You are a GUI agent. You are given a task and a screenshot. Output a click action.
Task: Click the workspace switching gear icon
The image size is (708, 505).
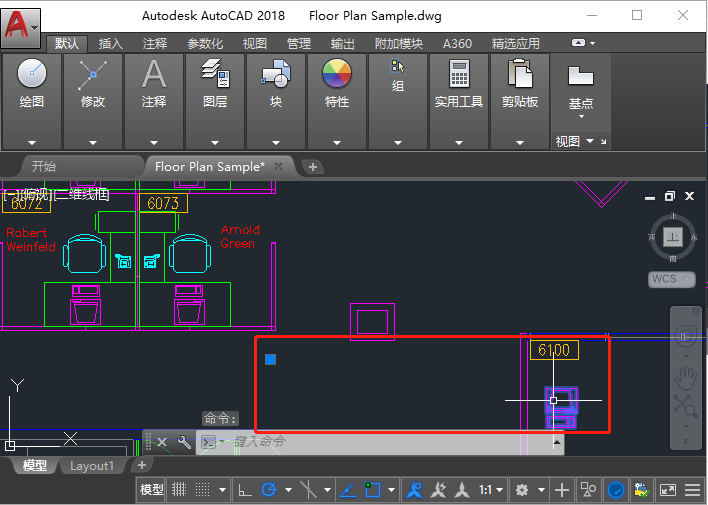click(x=522, y=490)
